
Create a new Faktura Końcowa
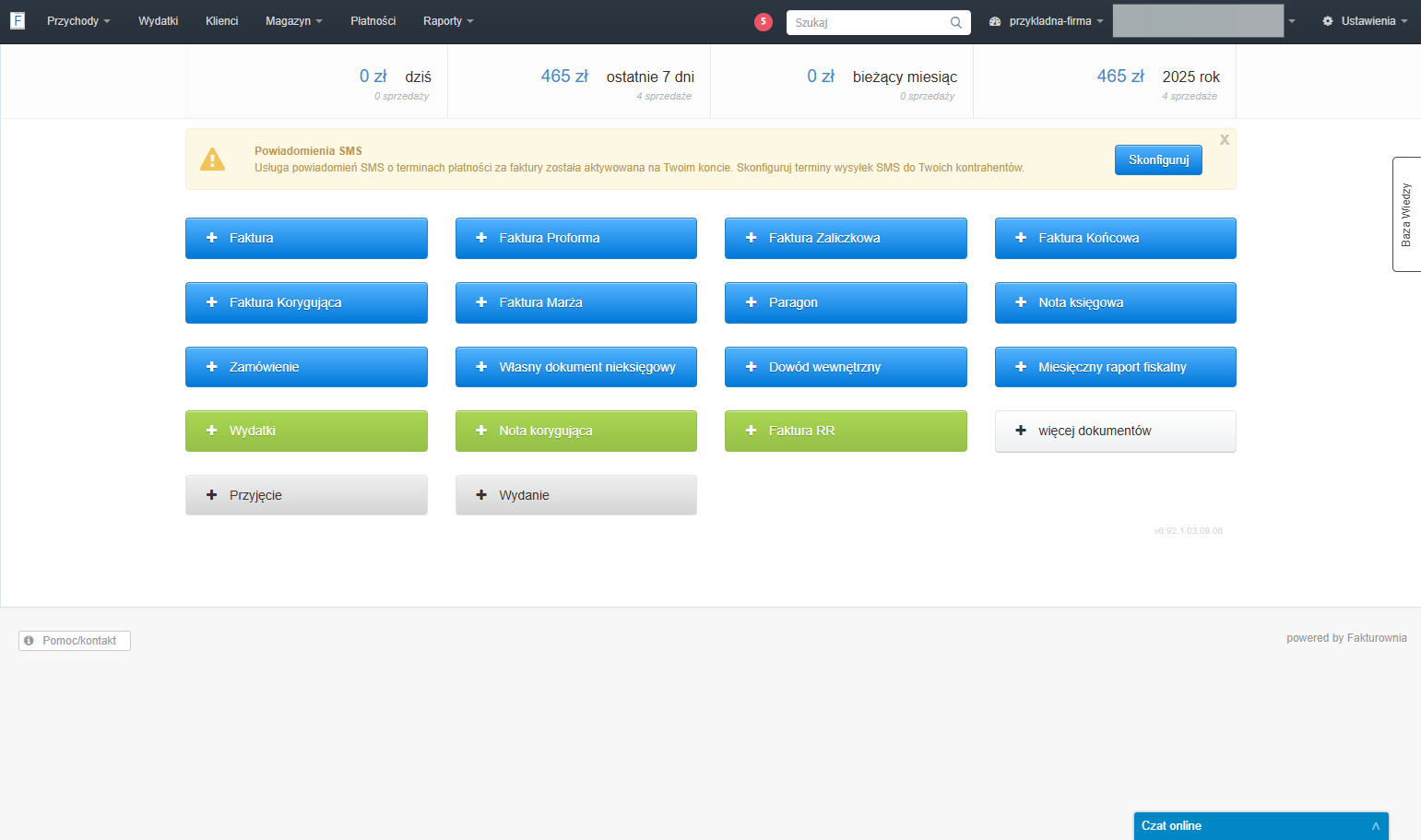point(1116,238)
